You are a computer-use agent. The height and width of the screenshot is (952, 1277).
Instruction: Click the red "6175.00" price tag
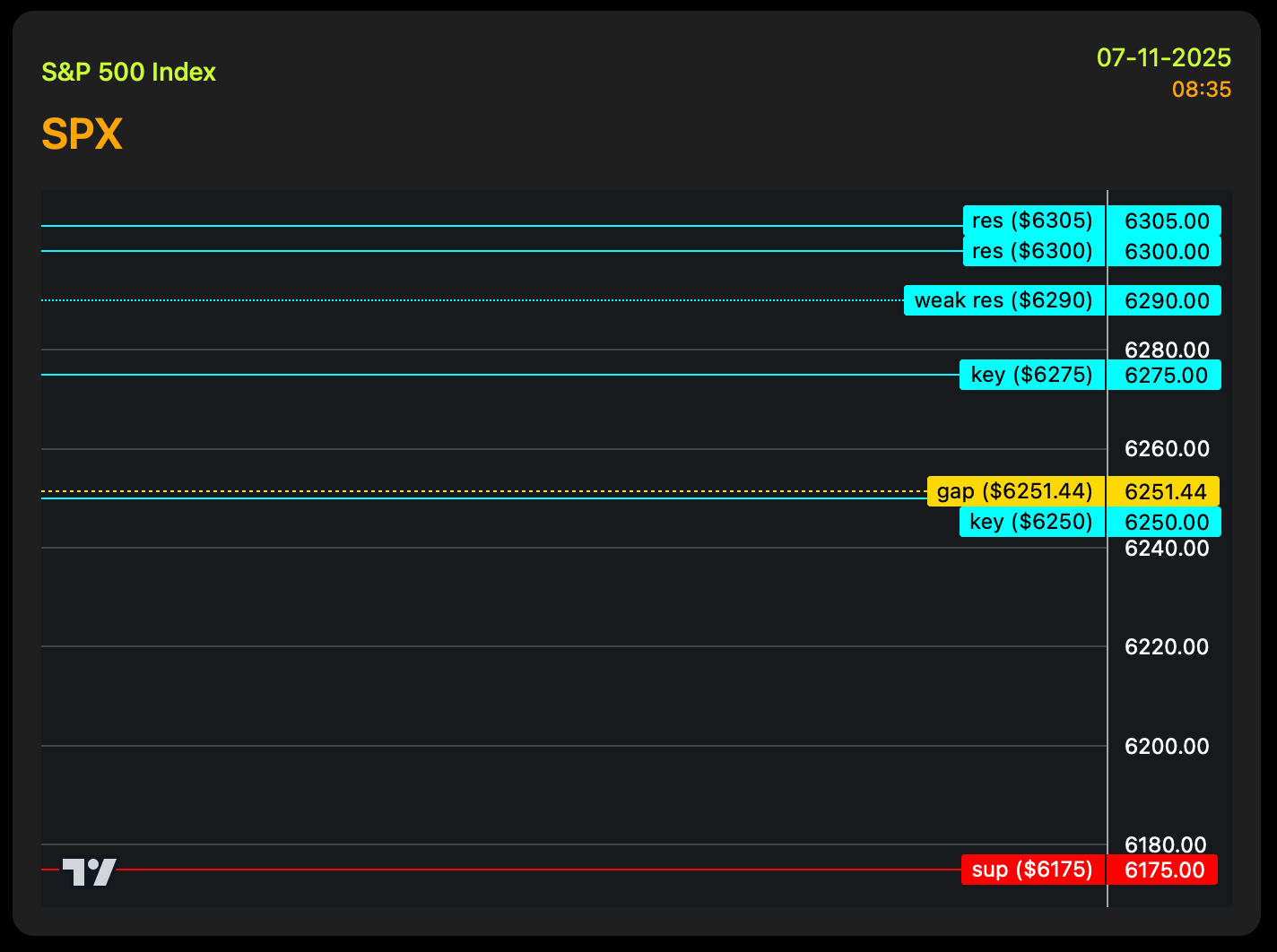point(1163,870)
